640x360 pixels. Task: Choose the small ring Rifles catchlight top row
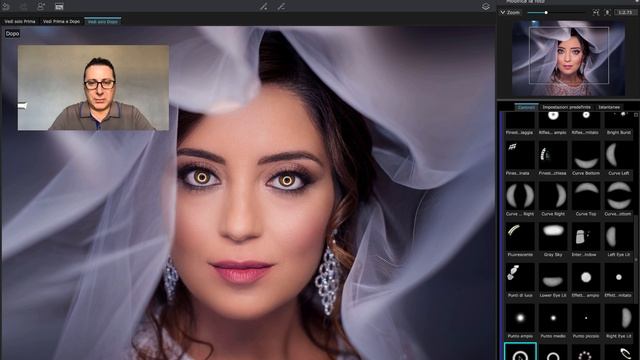tap(586, 124)
